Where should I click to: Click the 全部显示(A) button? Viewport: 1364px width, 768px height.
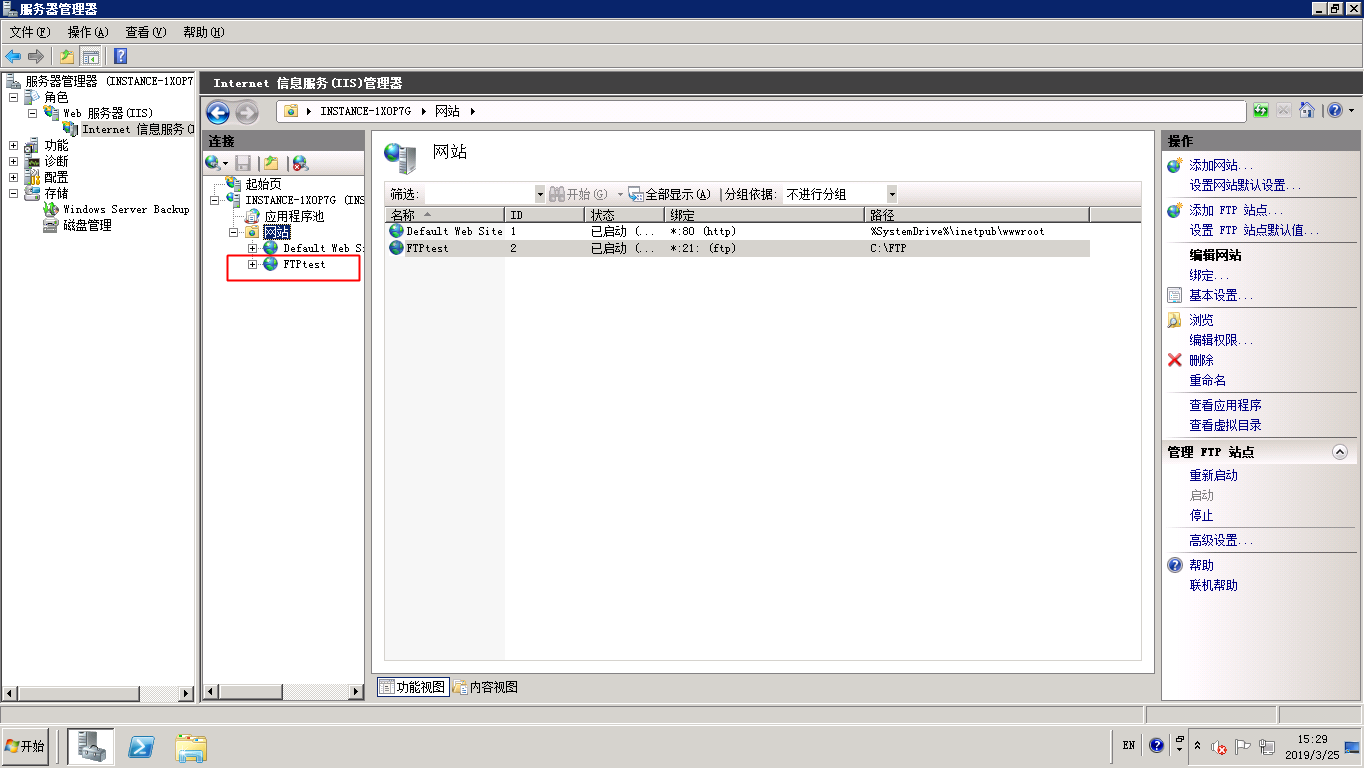coord(669,194)
